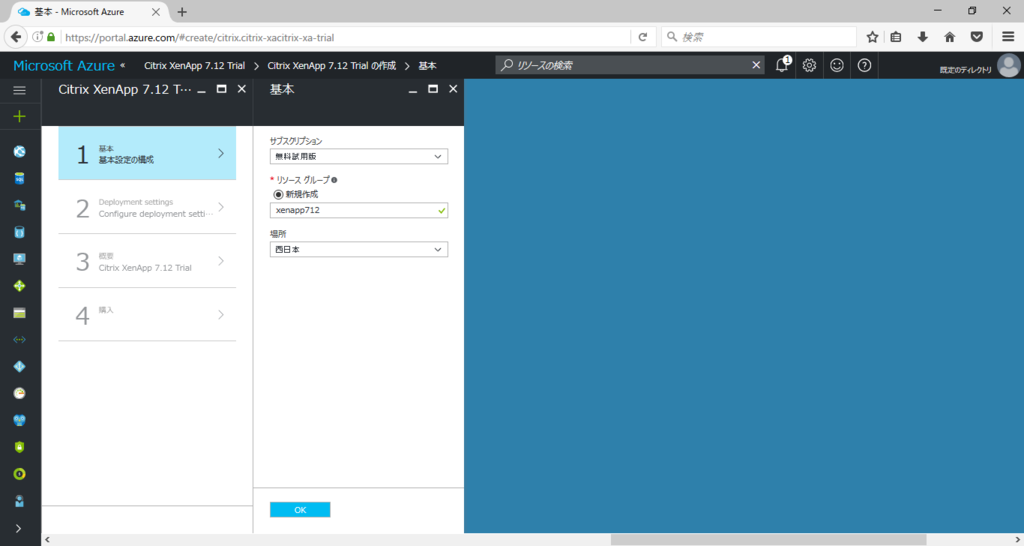Open the サブスクリプション dropdown

pyautogui.click(x=359, y=157)
